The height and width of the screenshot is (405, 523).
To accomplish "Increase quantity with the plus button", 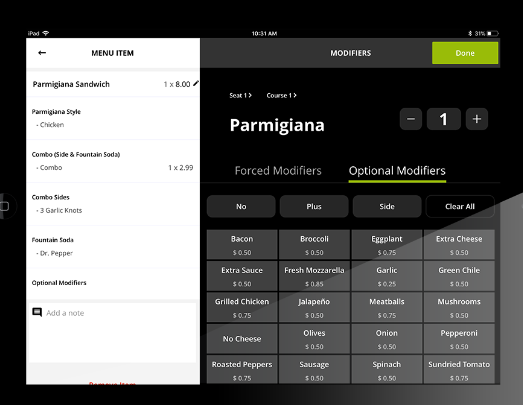I will click(x=477, y=119).
